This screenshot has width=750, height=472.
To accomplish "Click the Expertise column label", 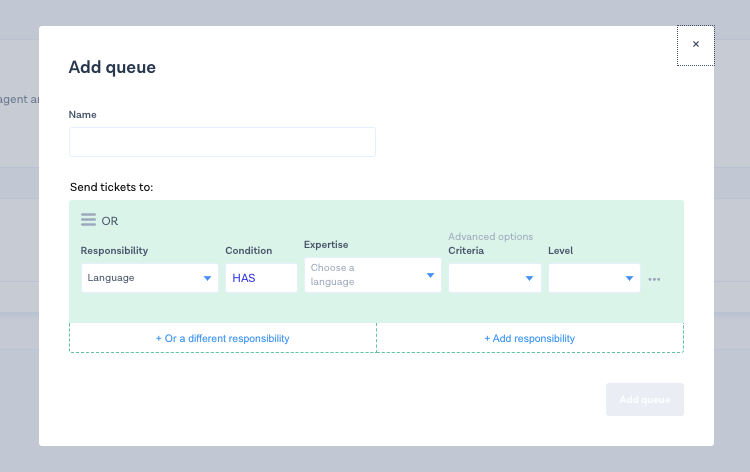I will (326, 245).
